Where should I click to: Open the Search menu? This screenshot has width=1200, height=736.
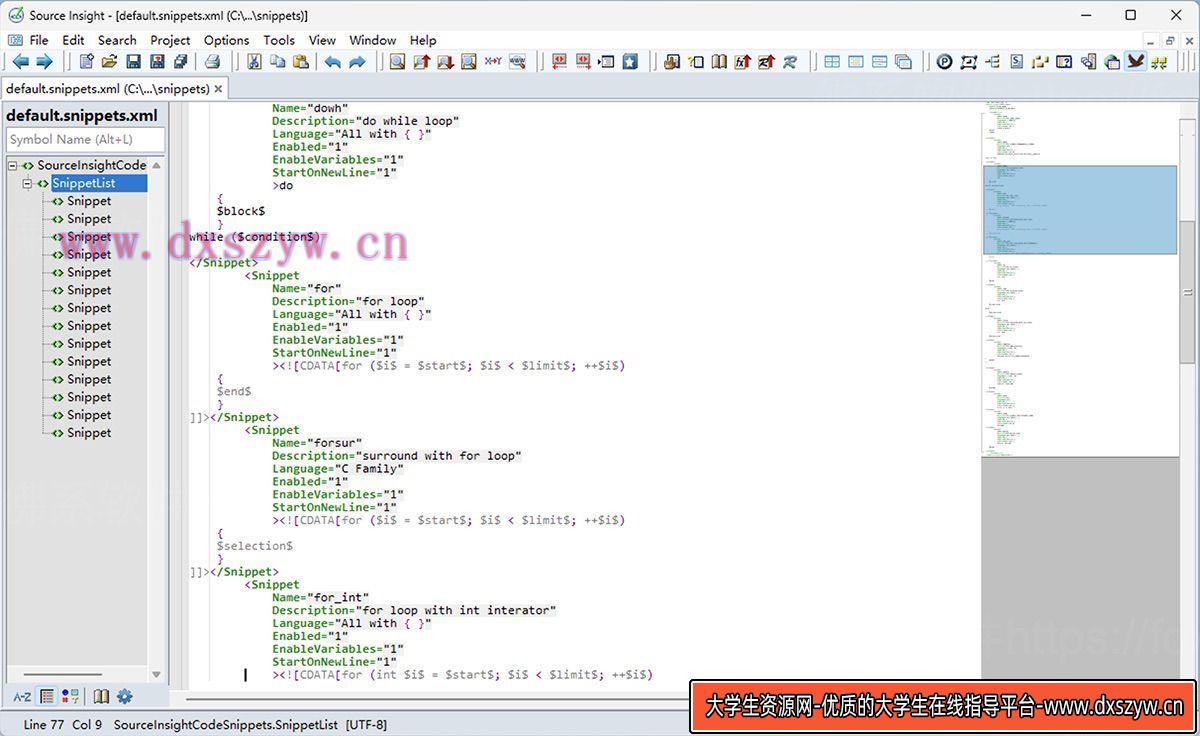[x=117, y=40]
